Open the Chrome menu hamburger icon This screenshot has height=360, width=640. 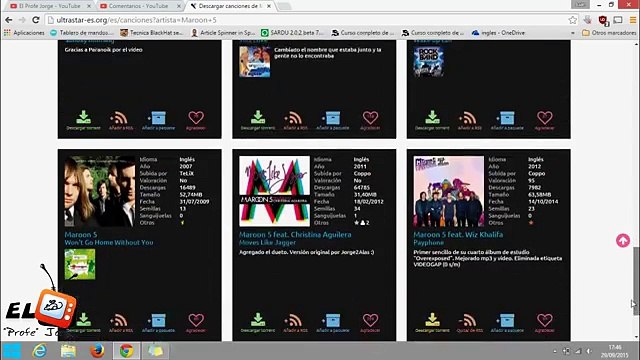(633, 20)
